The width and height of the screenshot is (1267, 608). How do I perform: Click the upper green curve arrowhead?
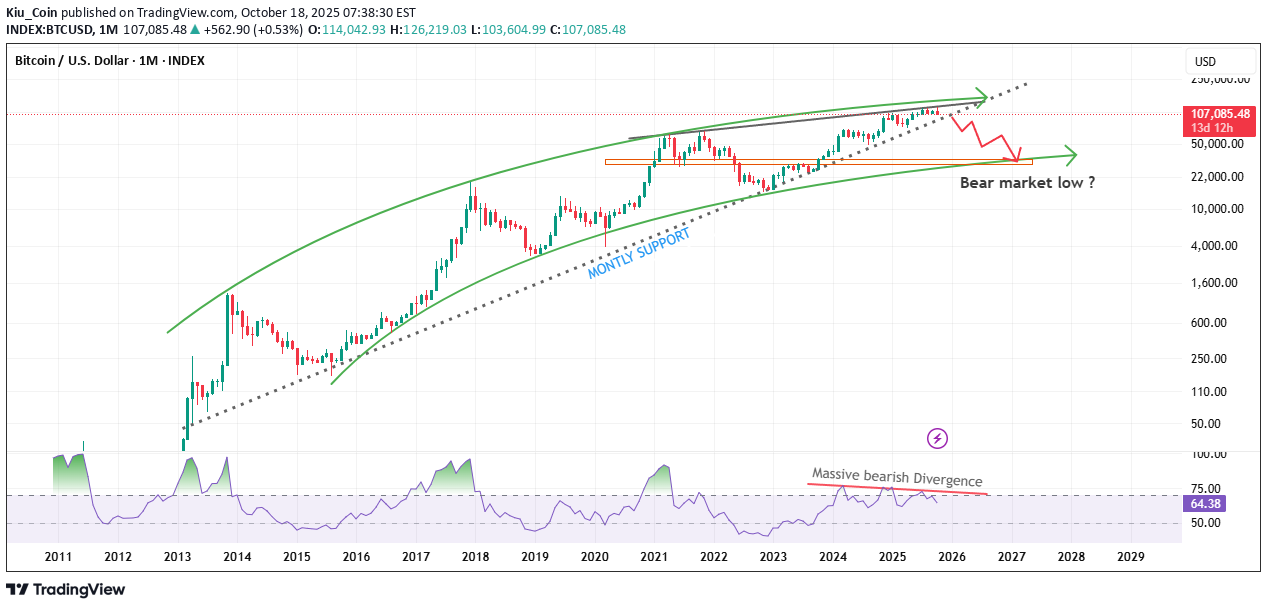tap(982, 98)
